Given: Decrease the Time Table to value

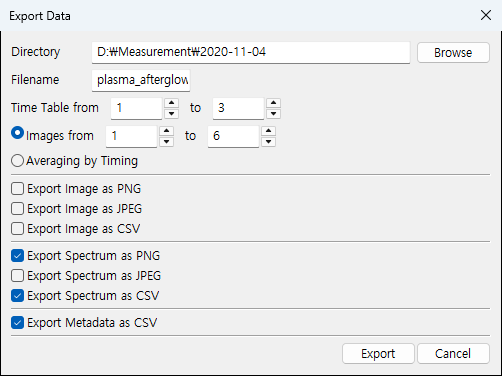Looking at the screenshot, I should [273, 114].
